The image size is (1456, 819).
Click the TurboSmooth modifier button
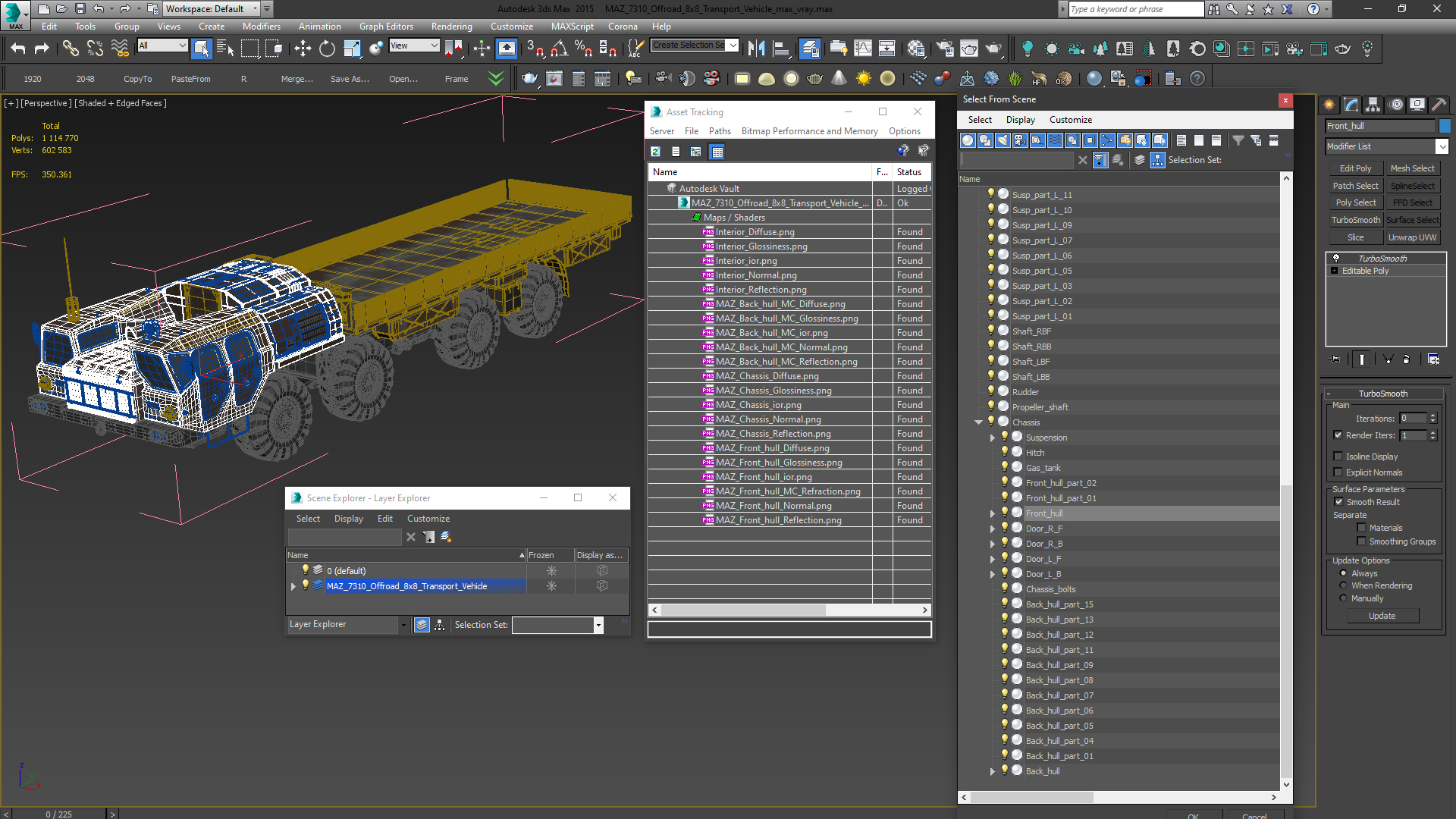1355,220
